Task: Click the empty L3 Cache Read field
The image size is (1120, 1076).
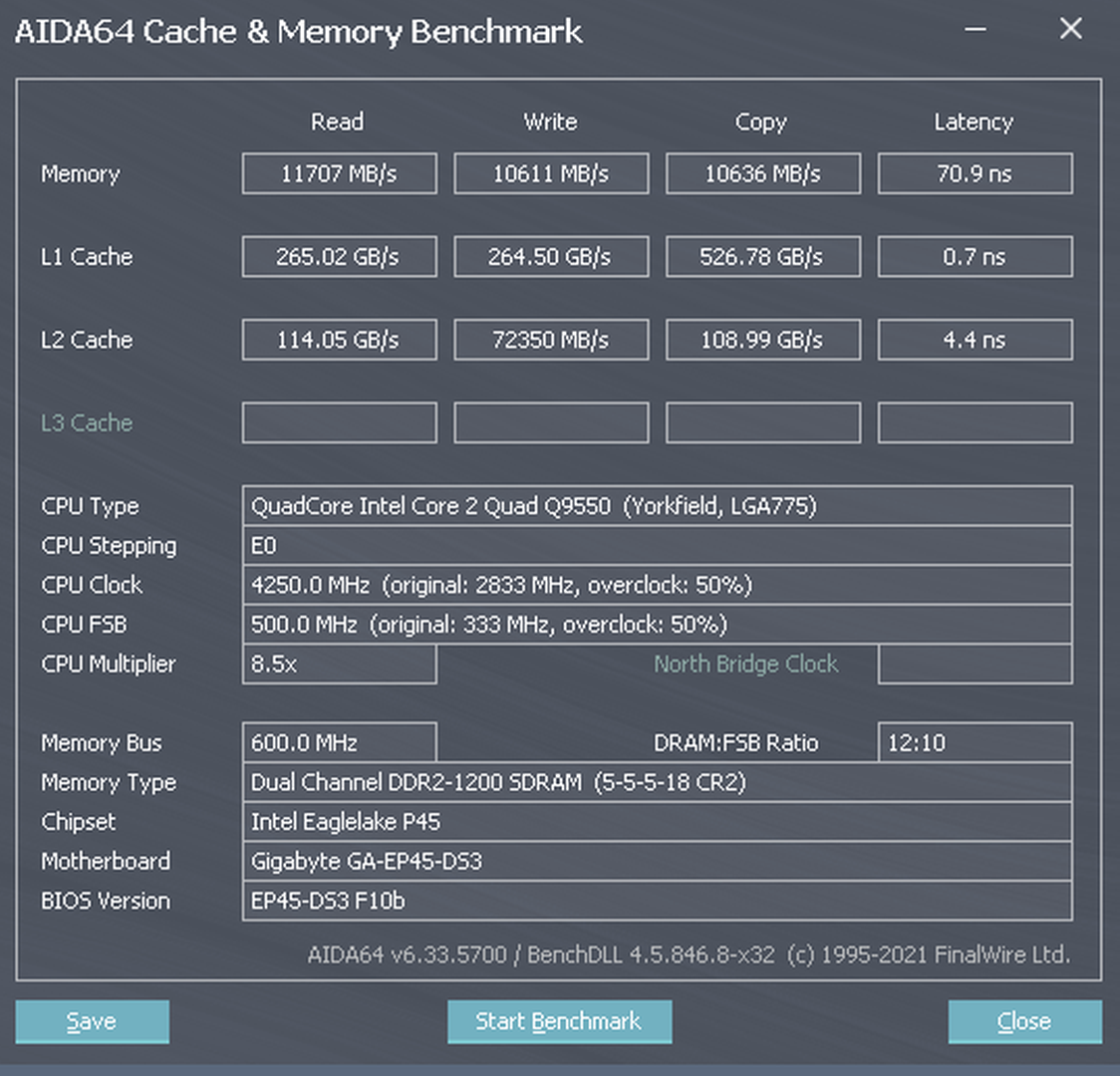Action: pyautogui.click(x=339, y=422)
